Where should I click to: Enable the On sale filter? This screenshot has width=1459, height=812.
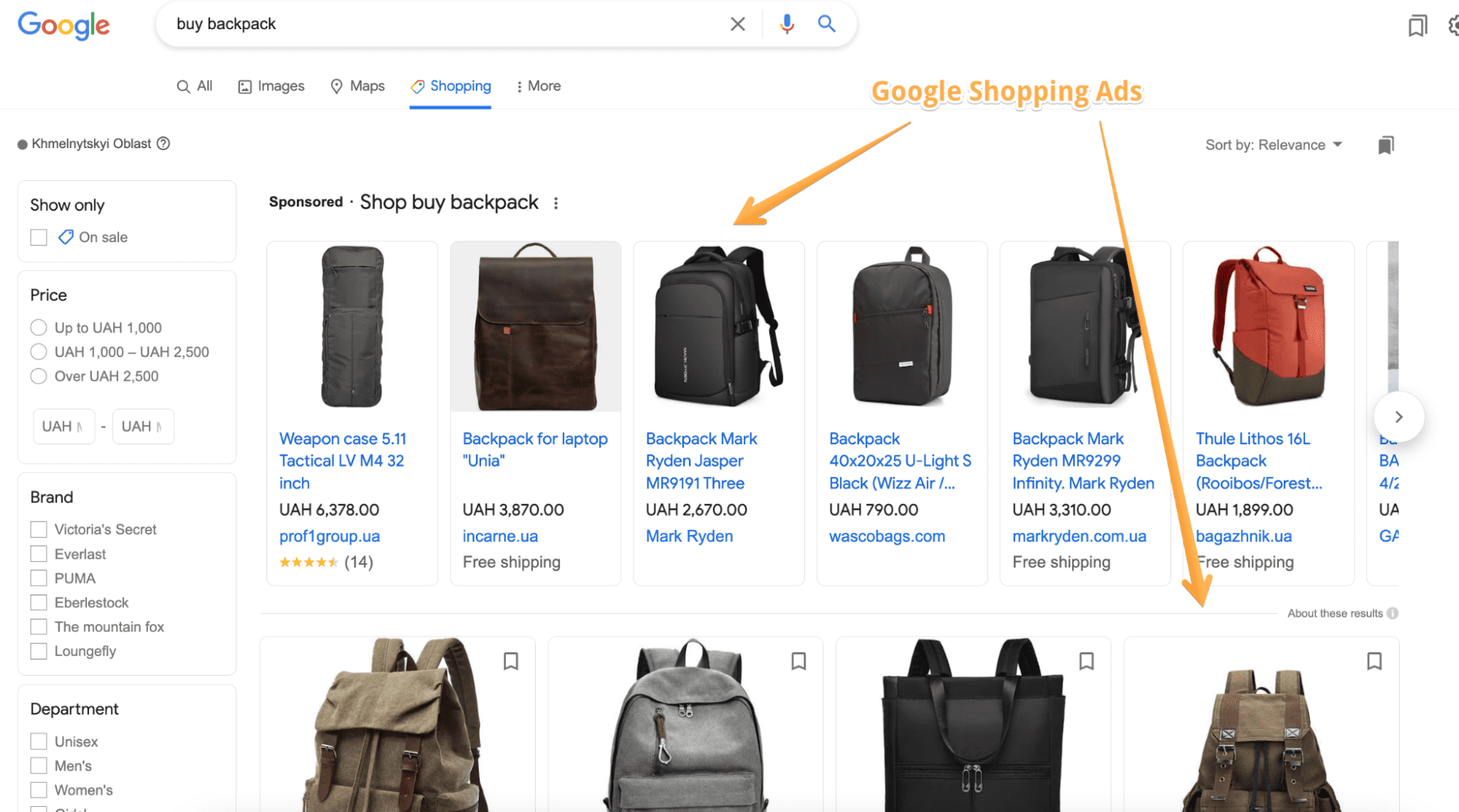(x=38, y=236)
